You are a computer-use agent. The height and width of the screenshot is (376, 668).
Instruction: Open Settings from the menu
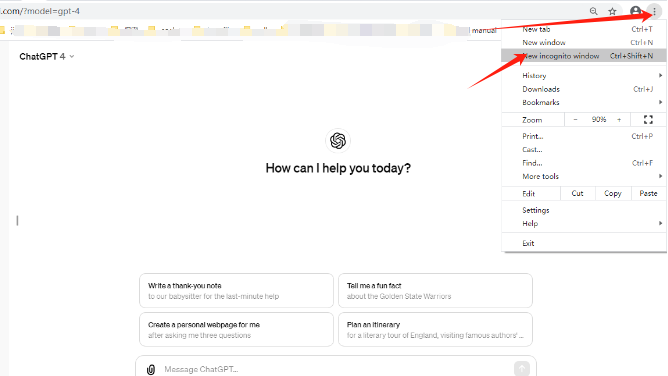click(x=584, y=210)
